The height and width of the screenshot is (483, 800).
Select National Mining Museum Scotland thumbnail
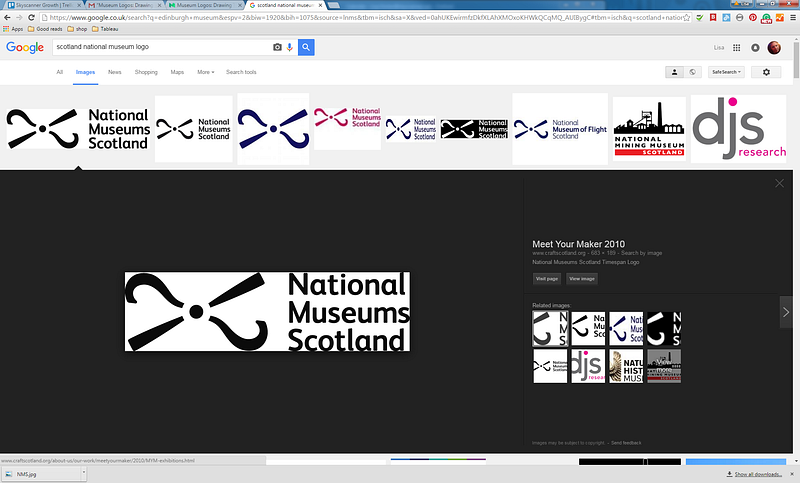click(x=649, y=129)
